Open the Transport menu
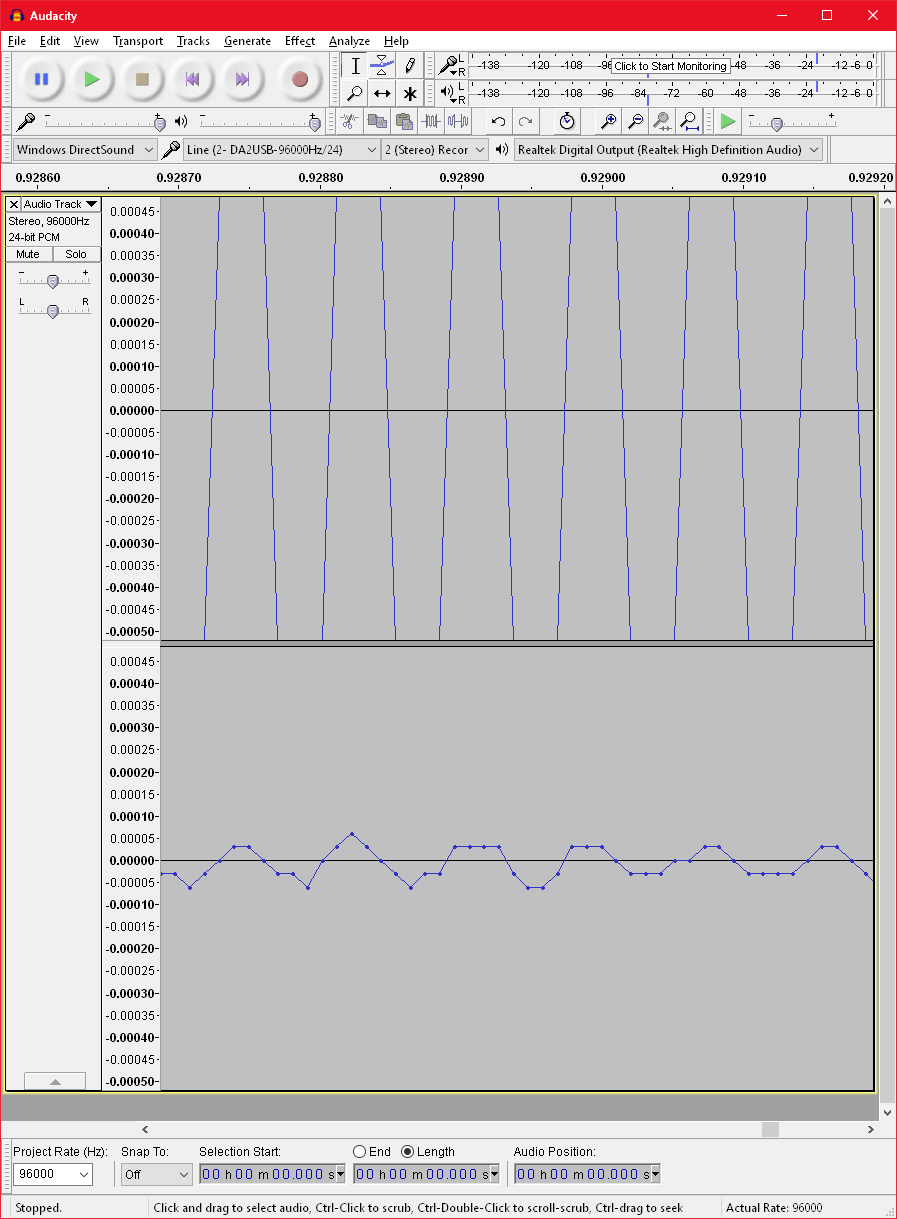 138,41
